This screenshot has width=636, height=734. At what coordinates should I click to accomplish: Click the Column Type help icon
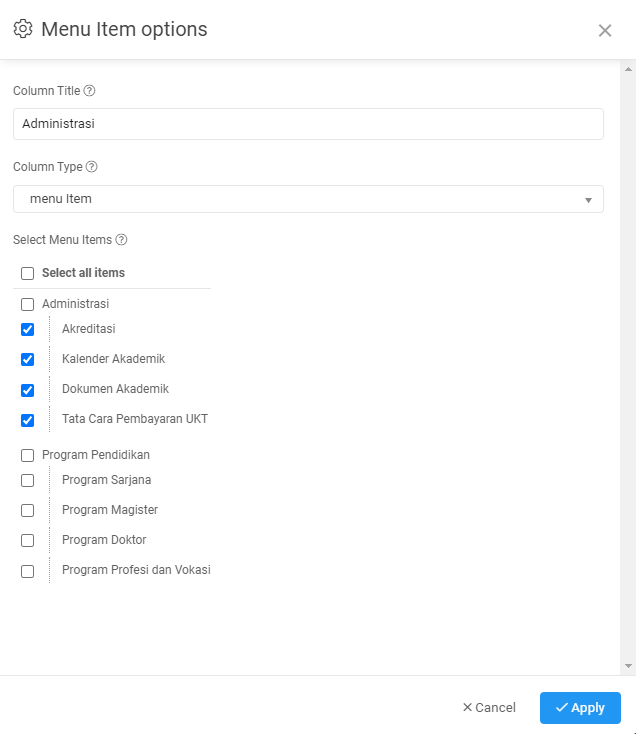click(92, 167)
